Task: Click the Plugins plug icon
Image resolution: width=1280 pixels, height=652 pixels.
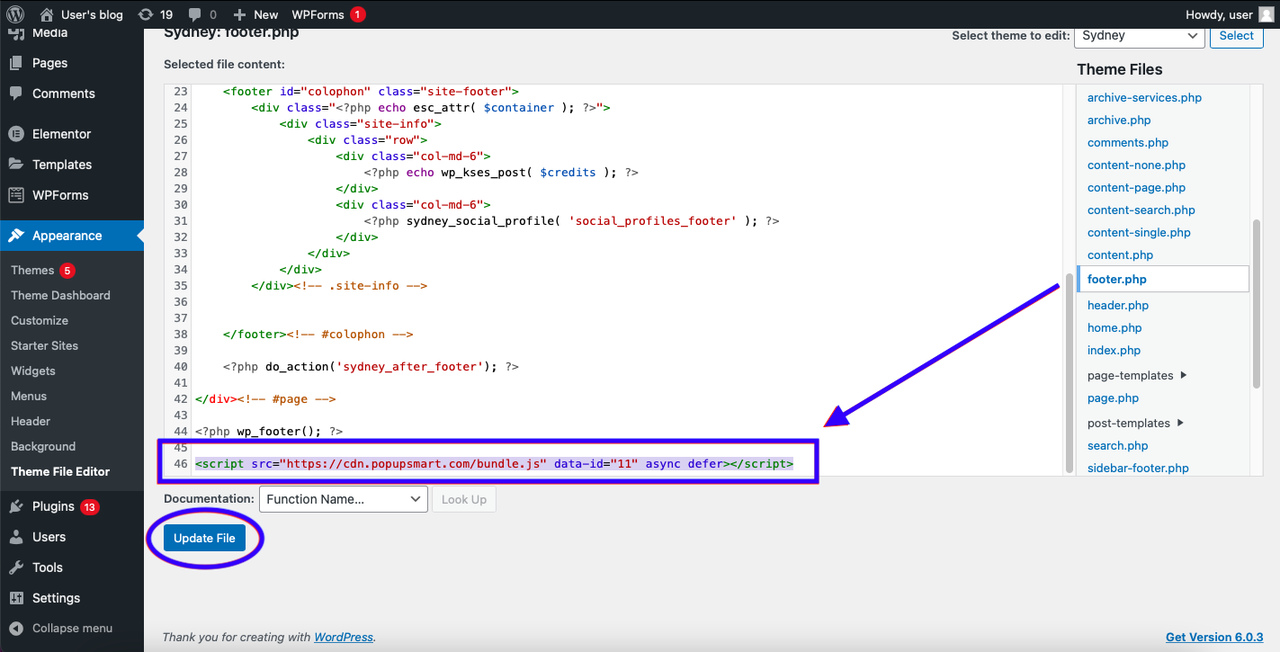Action: 16,506
